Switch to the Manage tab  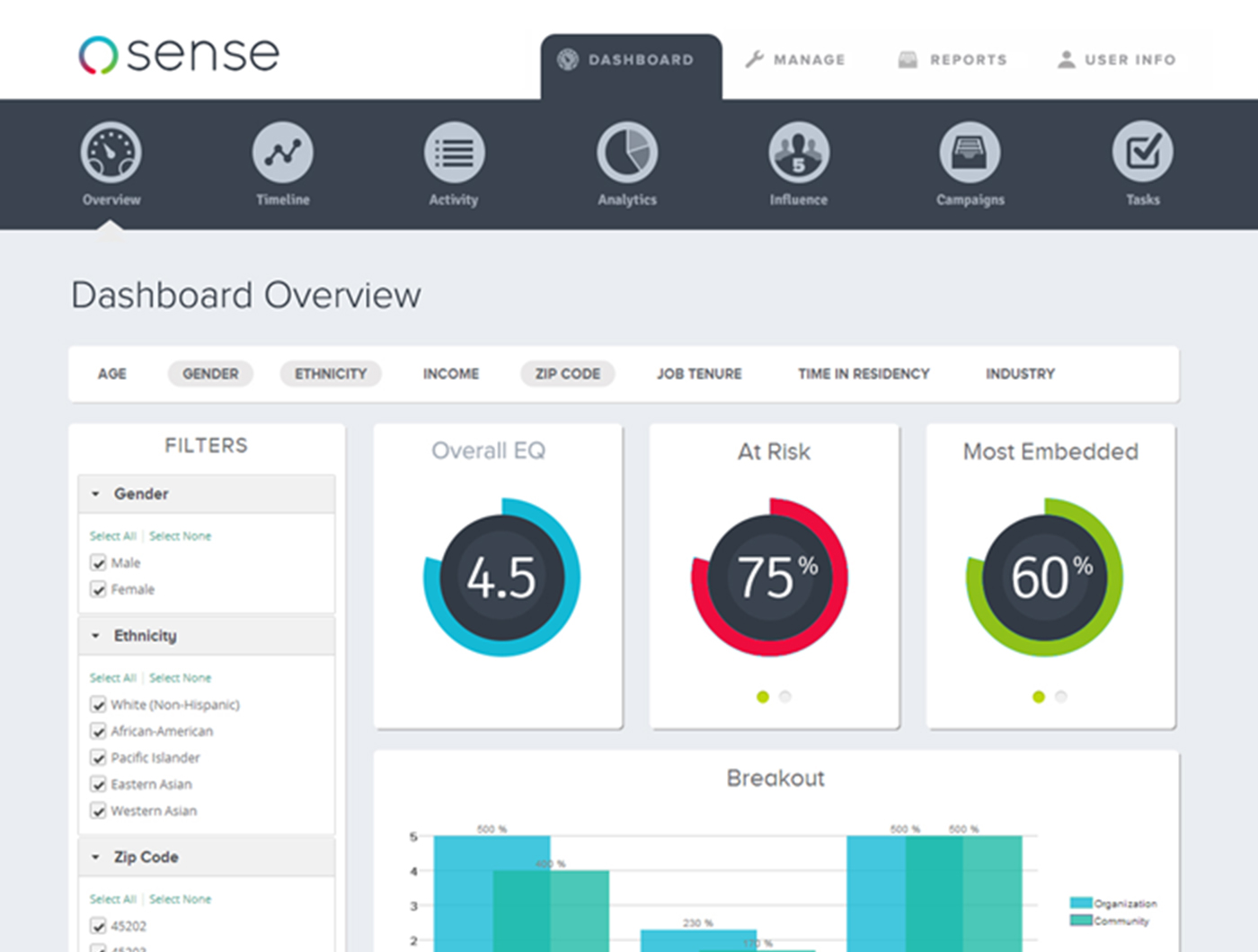(795, 59)
